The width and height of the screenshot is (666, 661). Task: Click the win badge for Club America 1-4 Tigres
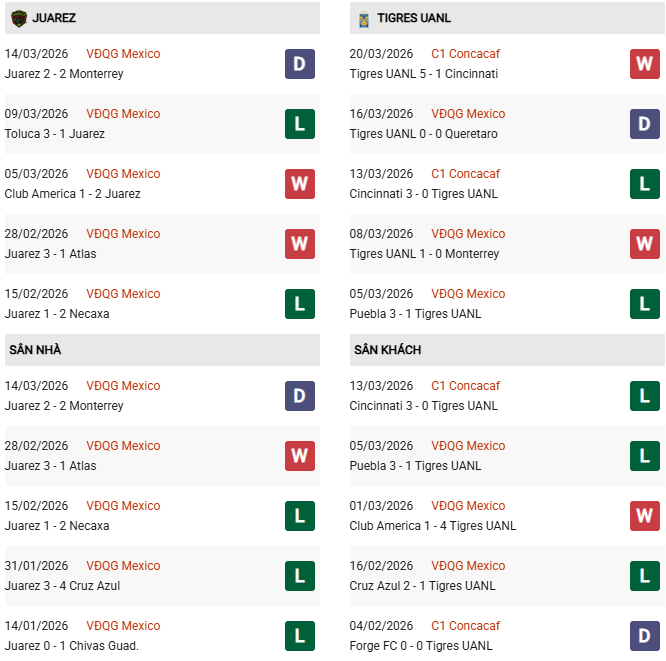click(x=645, y=516)
